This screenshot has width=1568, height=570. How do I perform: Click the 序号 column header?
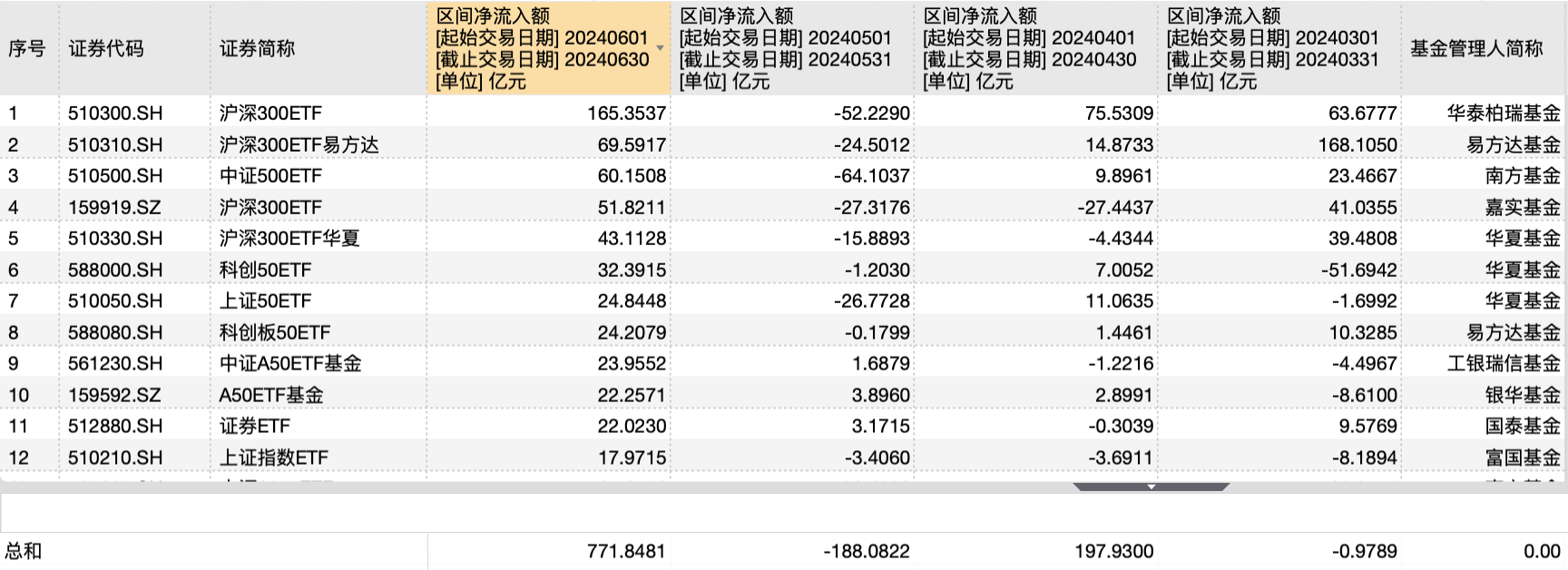click(x=26, y=48)
